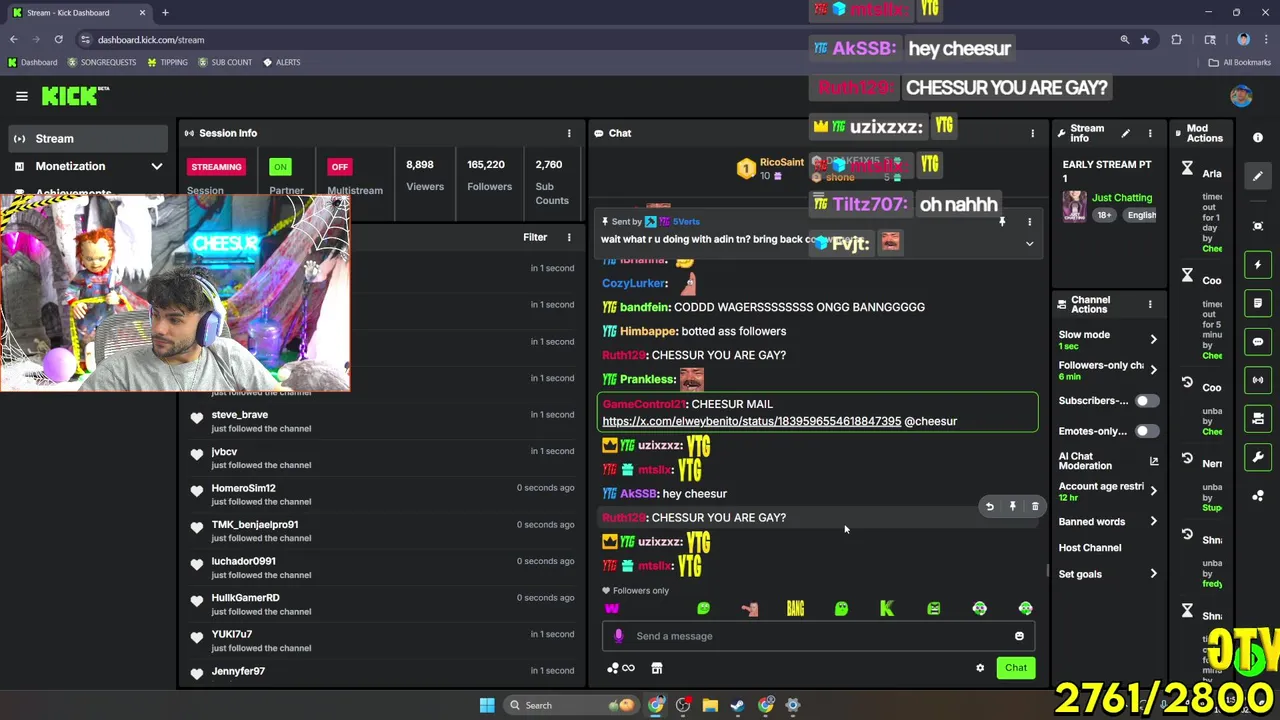Viewport: 1280px width, 720px height.
Task: Expand Slow mode settings
Action: [x=1153, y=339]
